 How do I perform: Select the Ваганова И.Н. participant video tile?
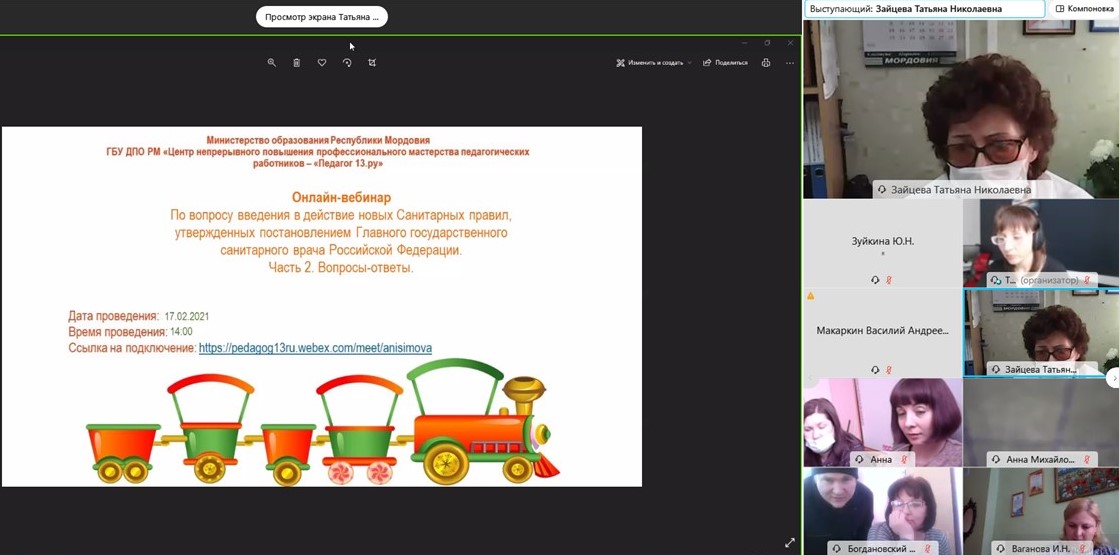1040,510
